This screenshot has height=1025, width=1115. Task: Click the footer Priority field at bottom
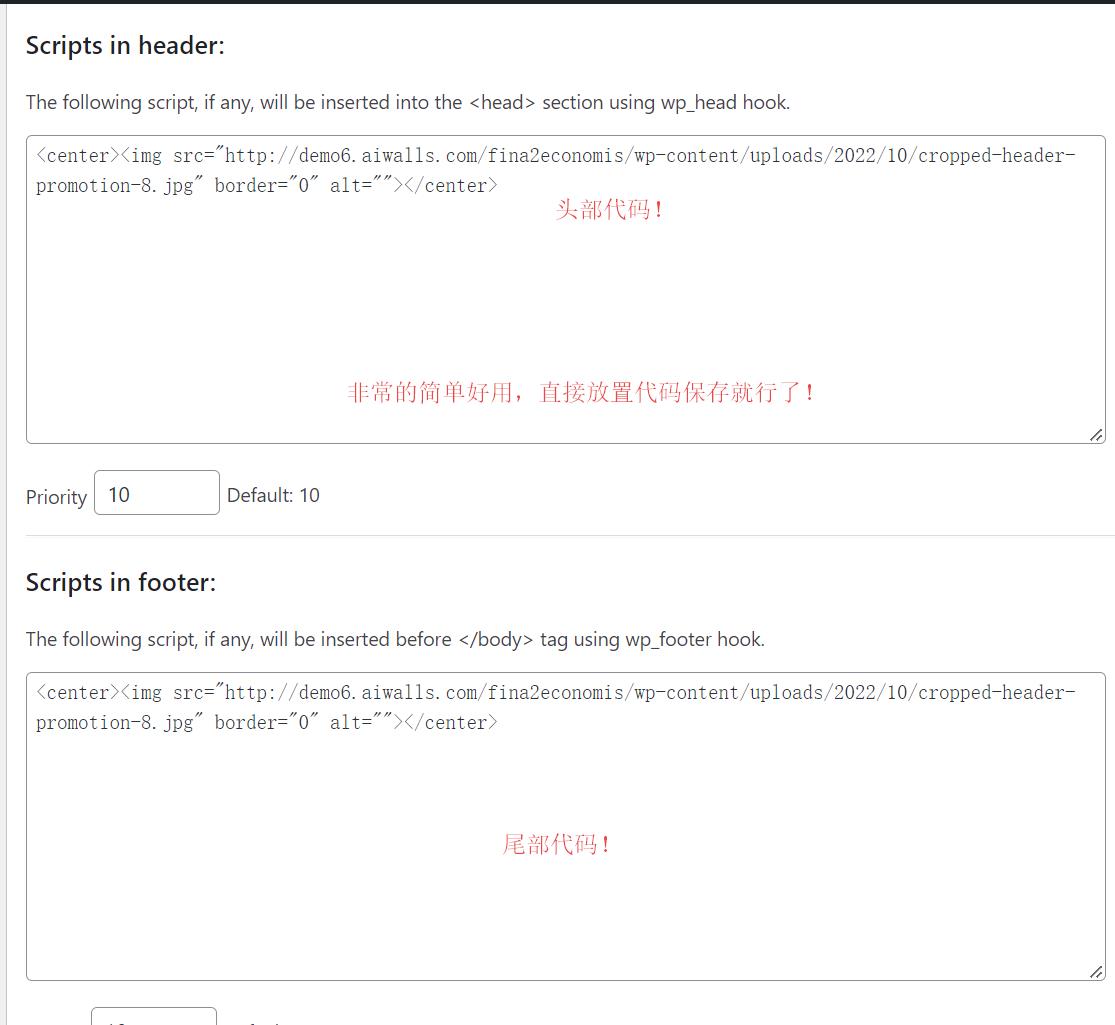tap(154, 1018)
